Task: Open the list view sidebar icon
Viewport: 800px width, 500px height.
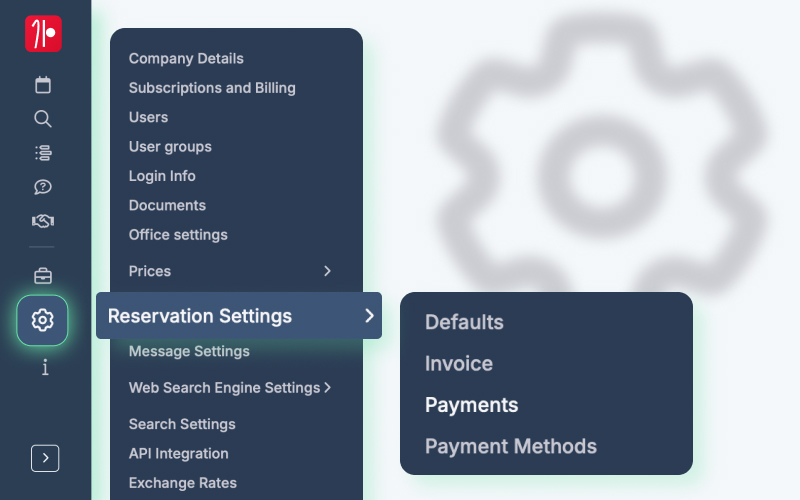Action: 43,153
